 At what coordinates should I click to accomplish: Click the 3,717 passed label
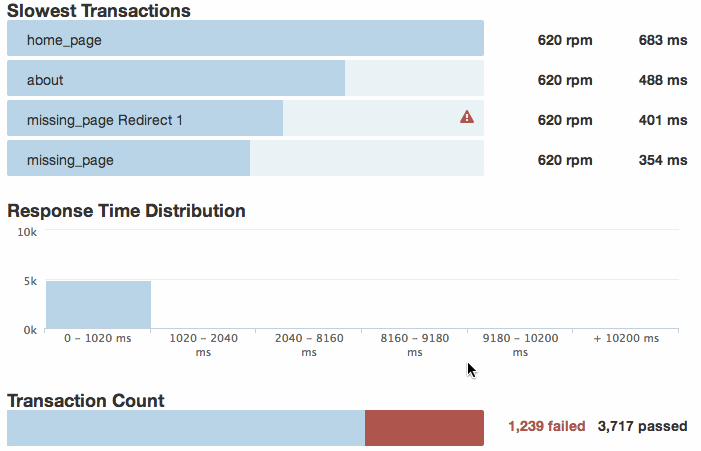point(642,427)
